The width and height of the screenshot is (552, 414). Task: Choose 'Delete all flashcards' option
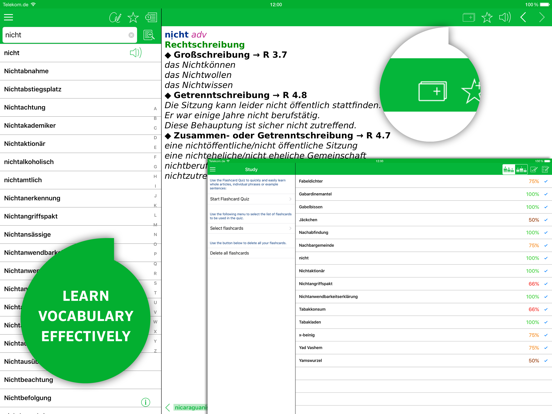[251, 253]
